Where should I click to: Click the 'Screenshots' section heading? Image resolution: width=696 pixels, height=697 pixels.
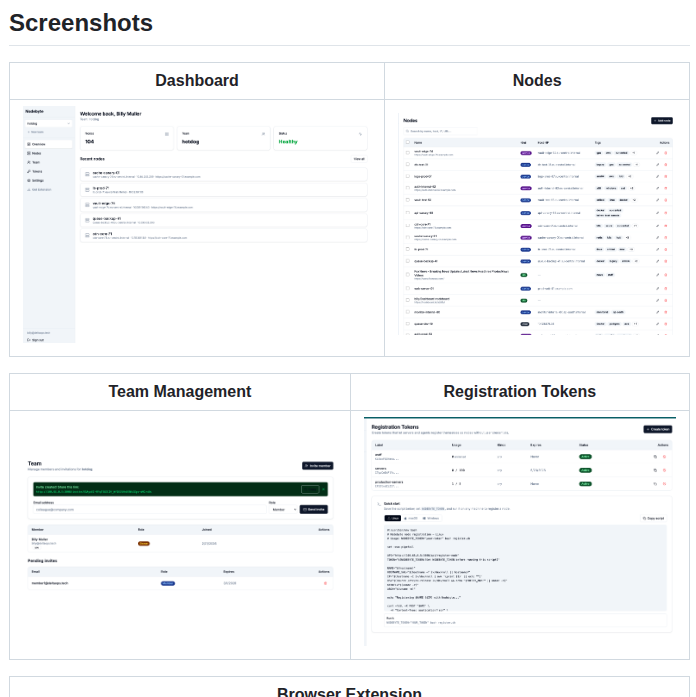(x=81, y=23)
